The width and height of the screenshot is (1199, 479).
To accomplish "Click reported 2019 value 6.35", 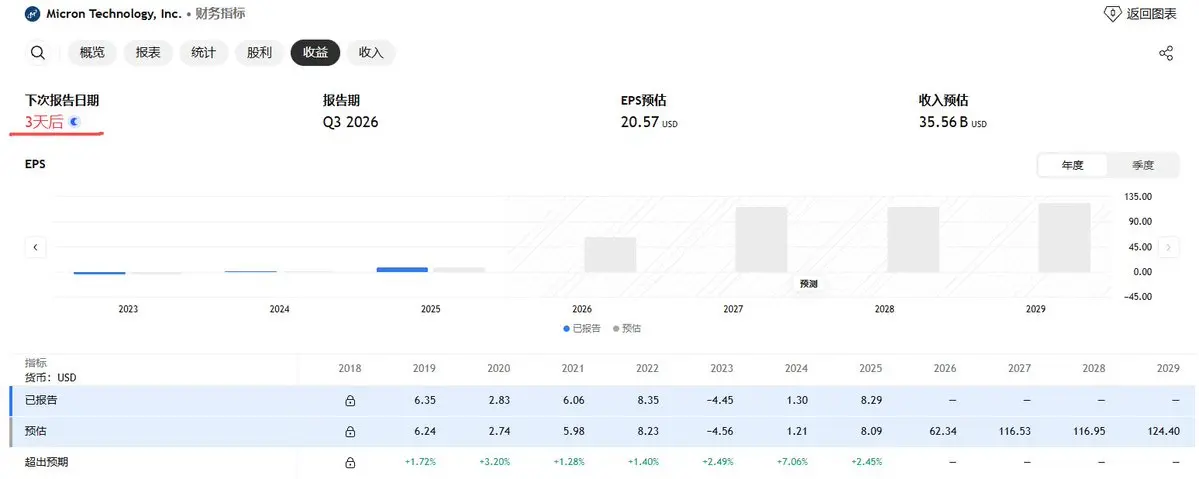I will 424,400.
